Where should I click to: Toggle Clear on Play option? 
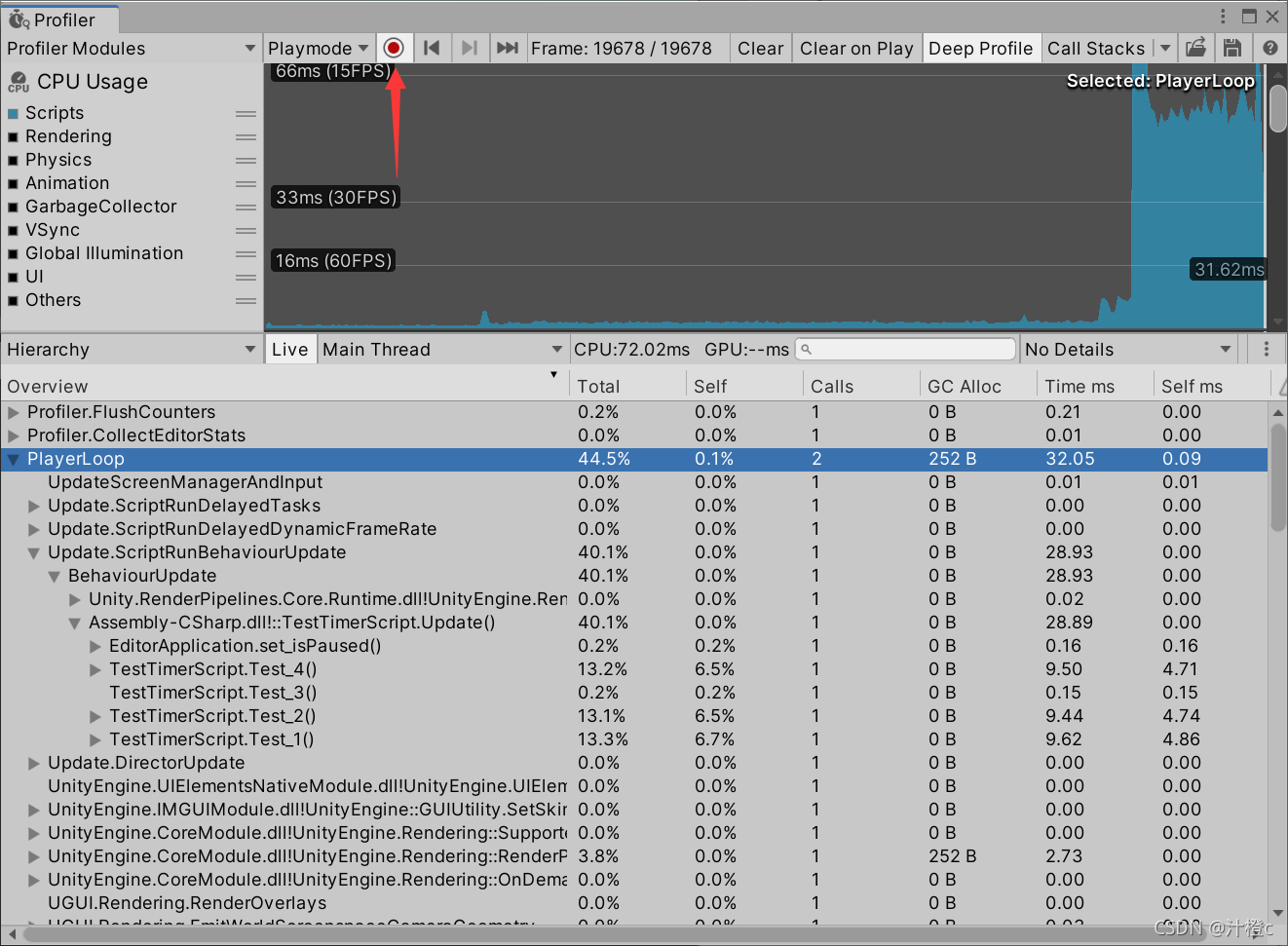pos(856,48)
